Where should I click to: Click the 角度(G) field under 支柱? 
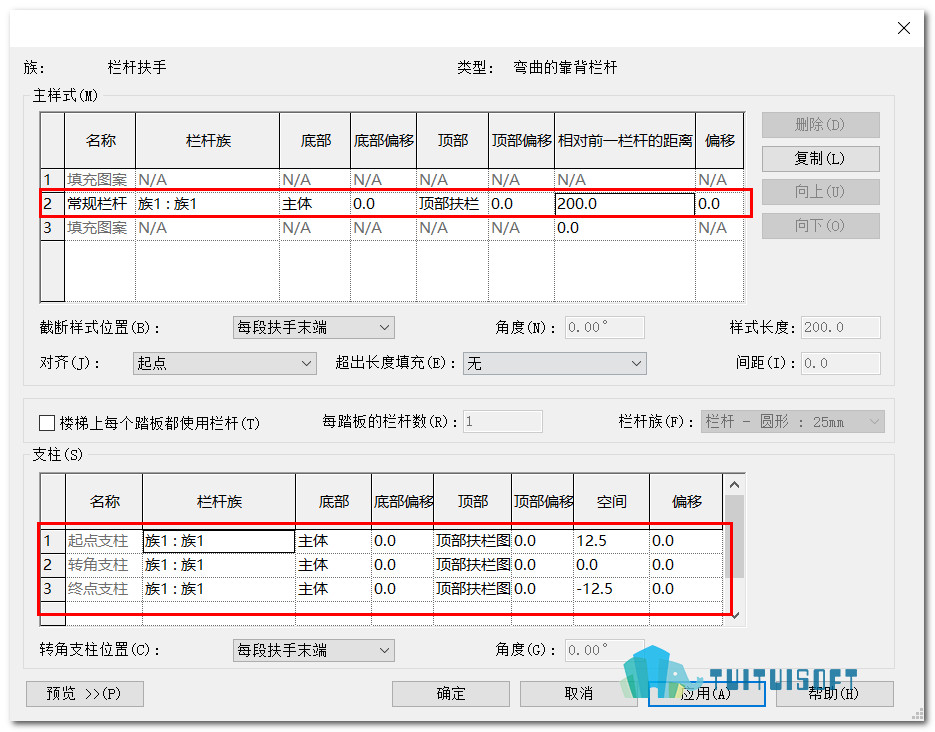point(605,650)
